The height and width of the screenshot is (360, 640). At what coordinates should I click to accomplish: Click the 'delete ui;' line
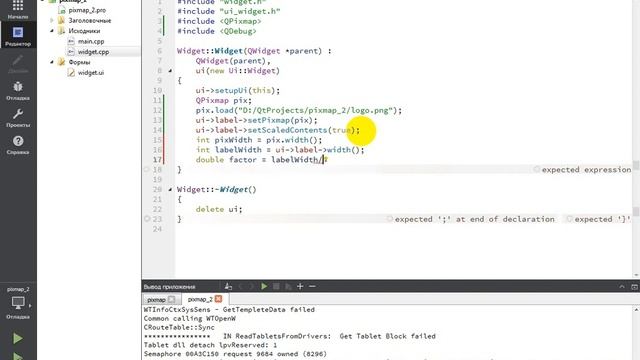(x=219, y=209)
